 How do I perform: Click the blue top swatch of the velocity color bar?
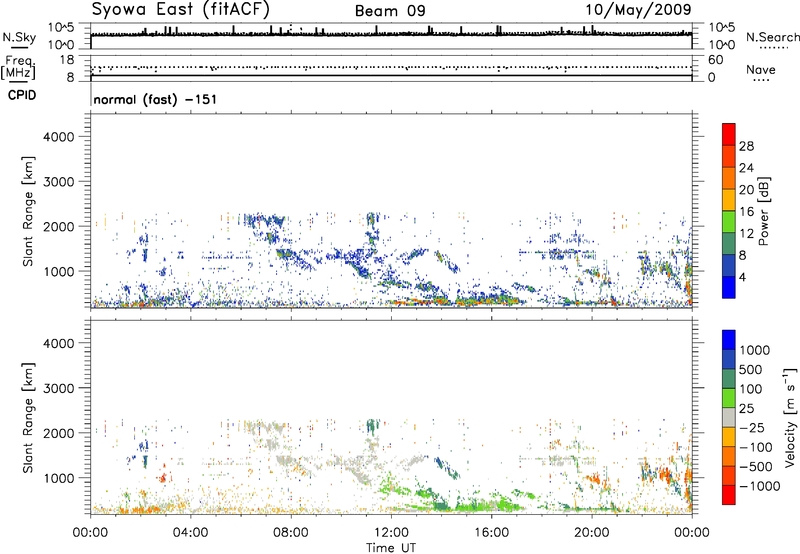coord(729,340)
